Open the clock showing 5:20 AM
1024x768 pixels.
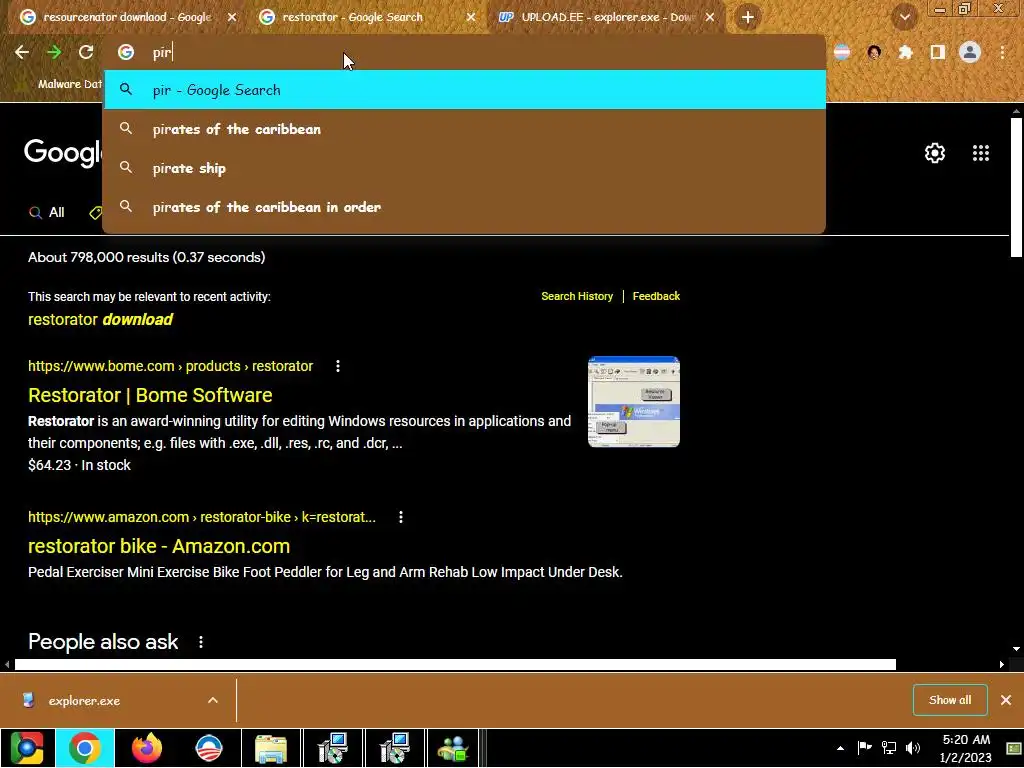966,748
